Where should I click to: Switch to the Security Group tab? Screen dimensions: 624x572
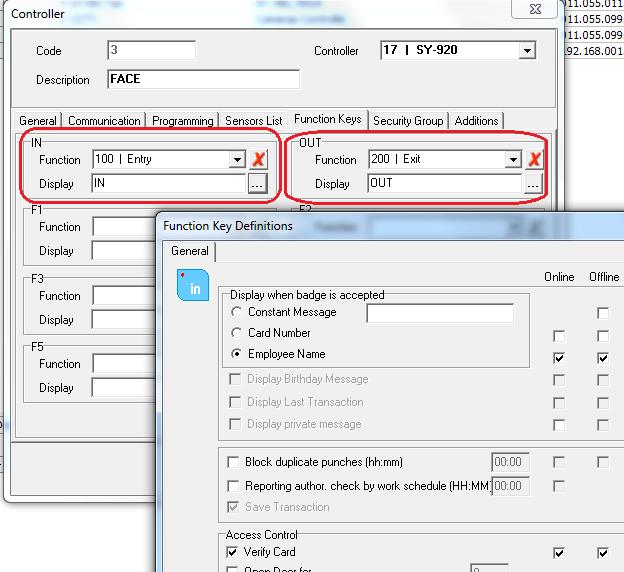pyautogui.click(x=408, y=121)
